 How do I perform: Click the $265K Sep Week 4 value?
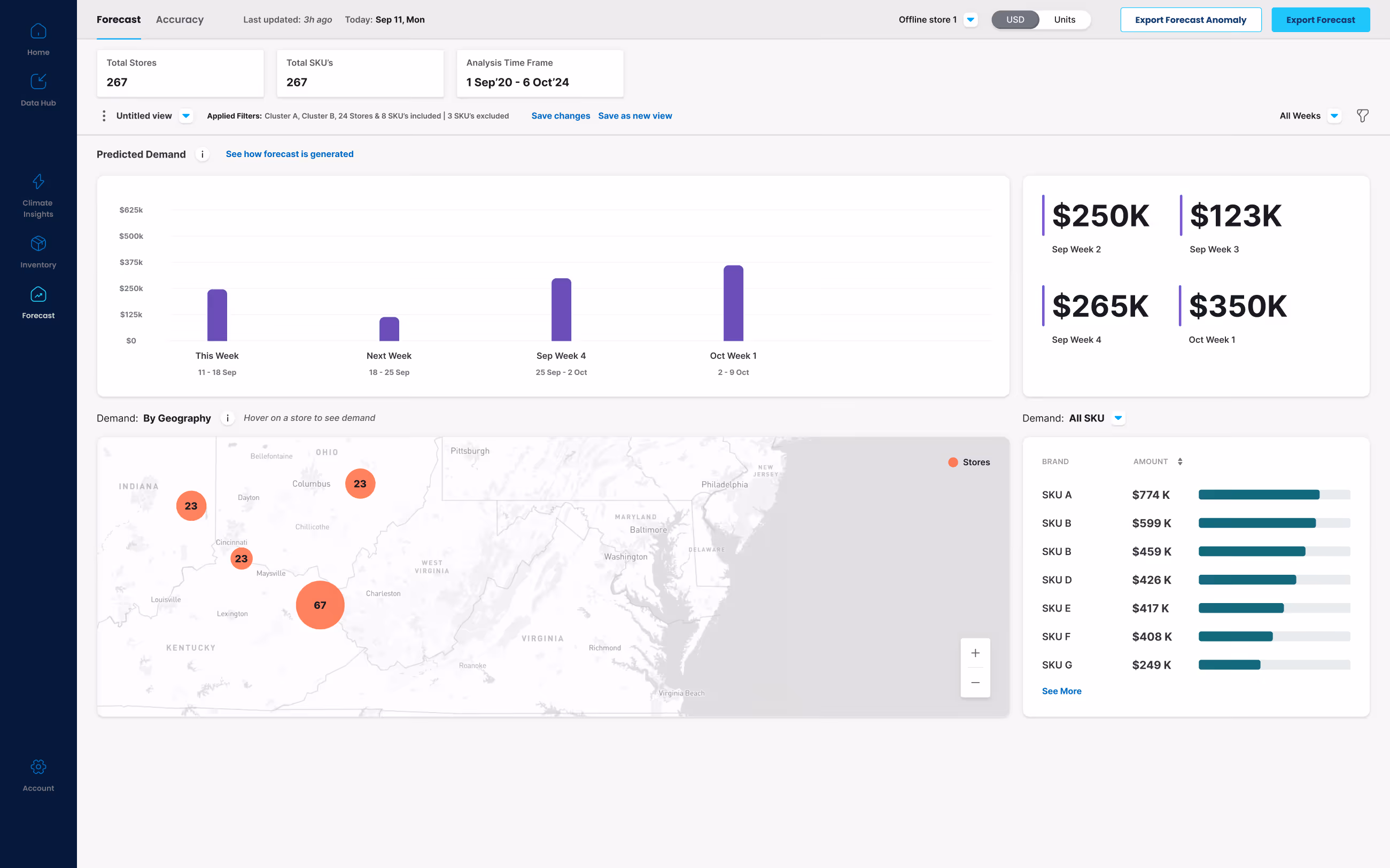(1100, 306)
